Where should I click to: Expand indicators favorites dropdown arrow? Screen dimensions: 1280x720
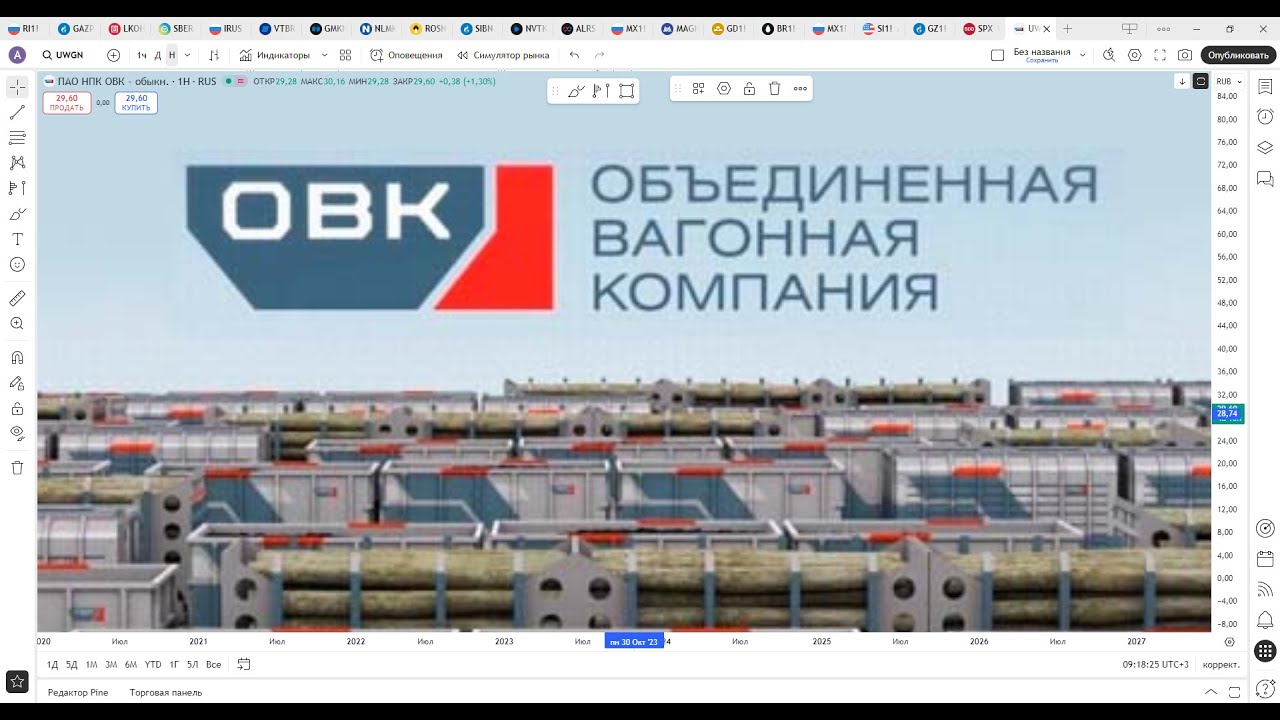pos(324,55)
